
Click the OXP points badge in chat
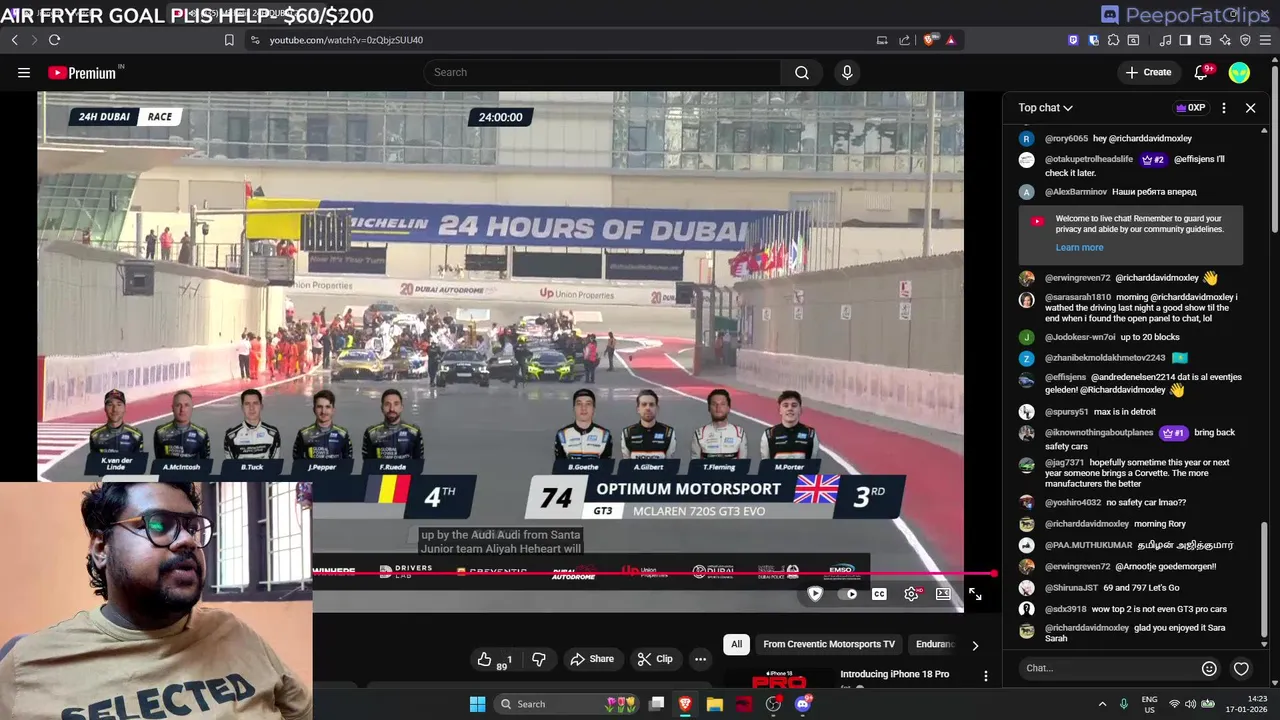(1191, 108)
